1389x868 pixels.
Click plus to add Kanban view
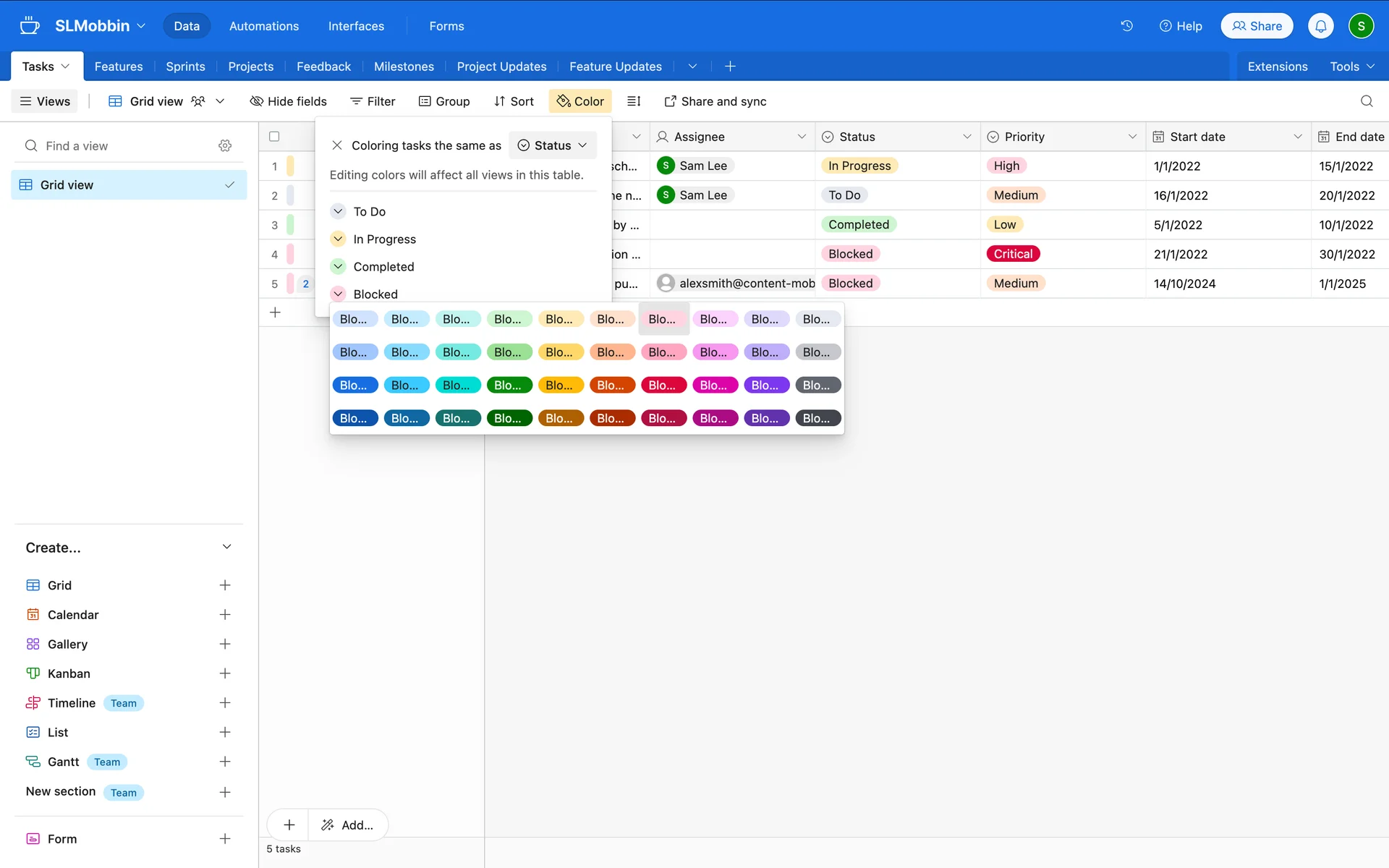[225, 673]
